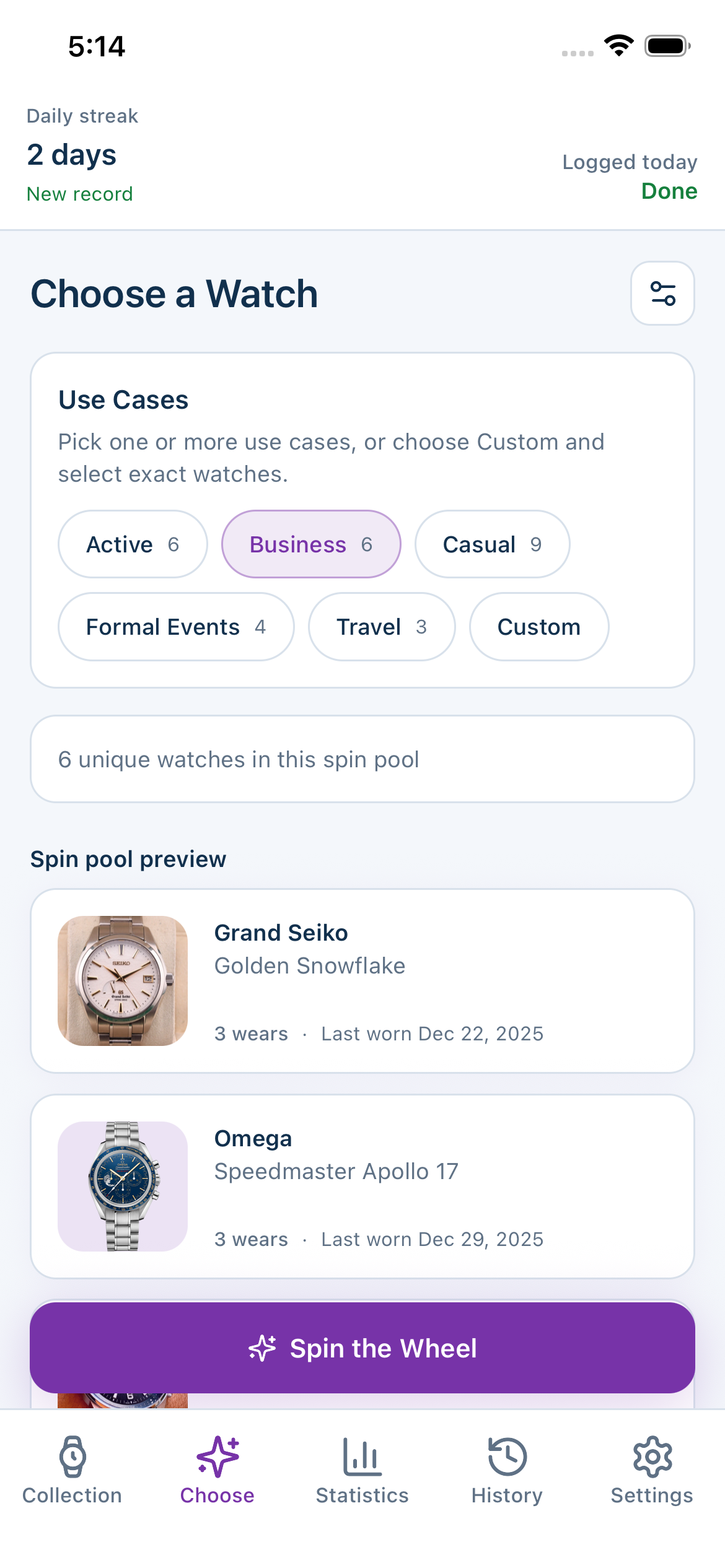
Task: Tap the Choose sparkle icon
Action: point(217,1456)
